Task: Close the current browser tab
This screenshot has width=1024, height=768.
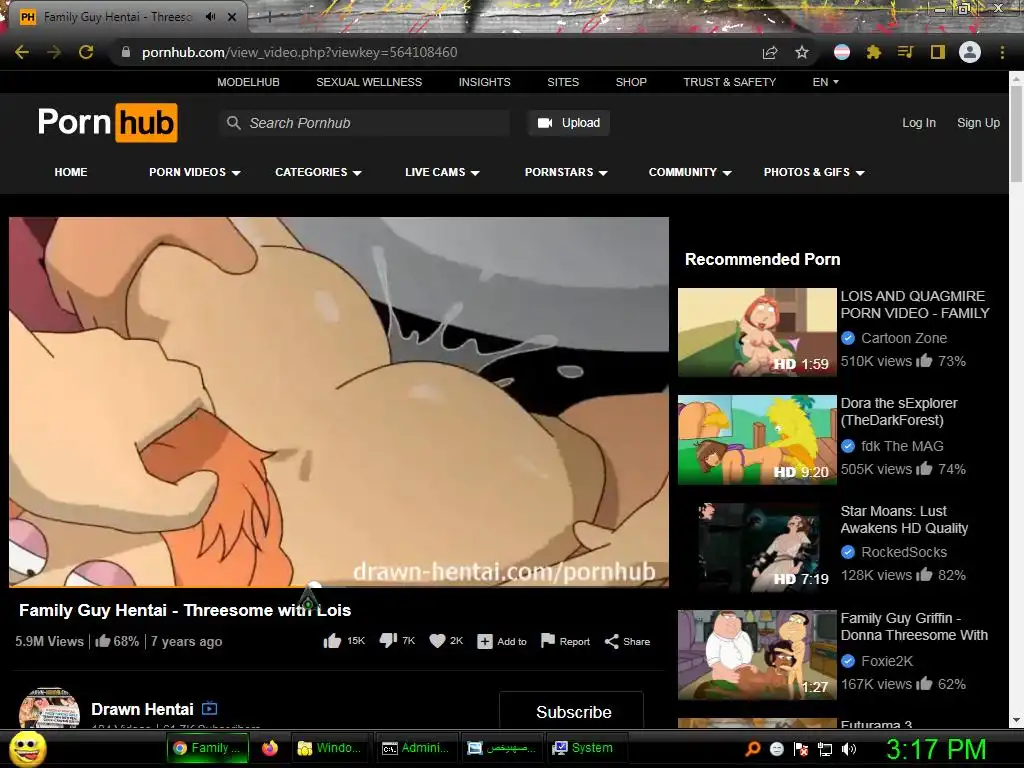Action: tap(232, 17)
